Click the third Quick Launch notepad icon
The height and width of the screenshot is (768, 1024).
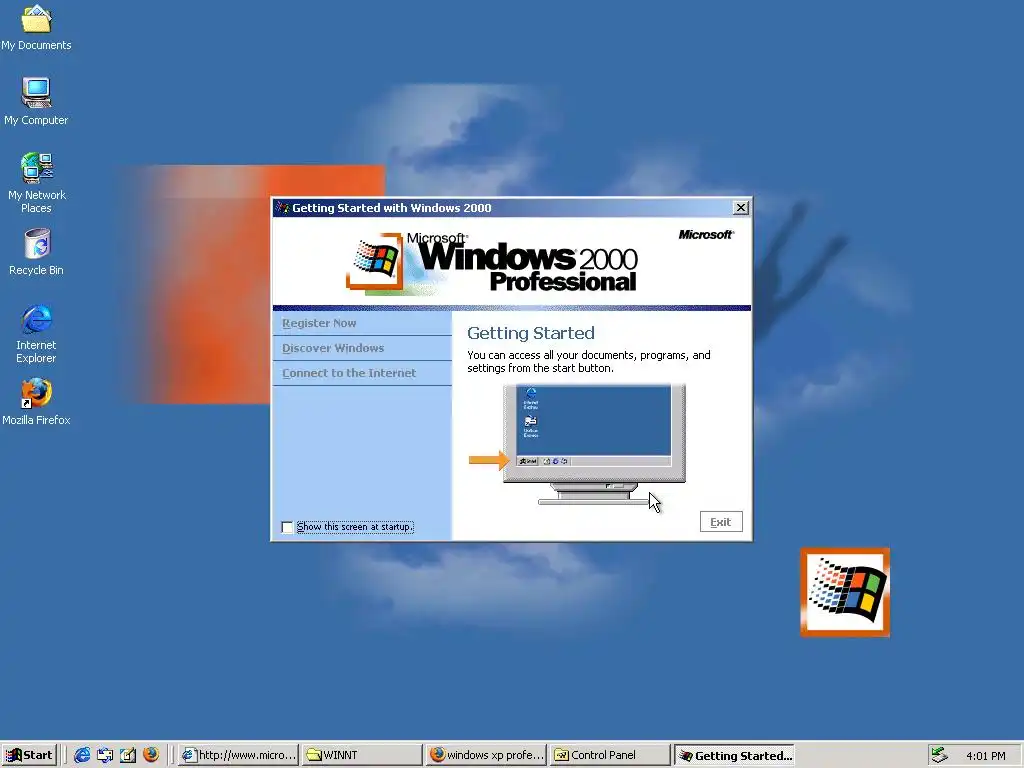point(128,755)
